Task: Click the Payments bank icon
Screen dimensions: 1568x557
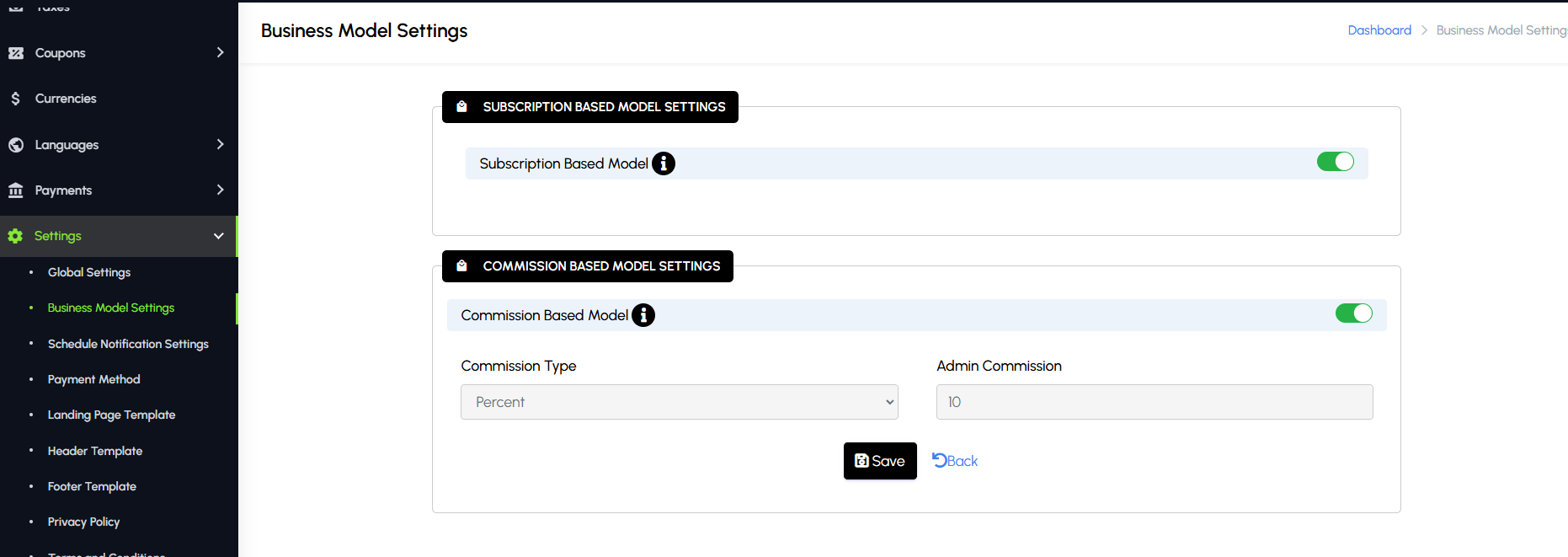Action: 16,190
